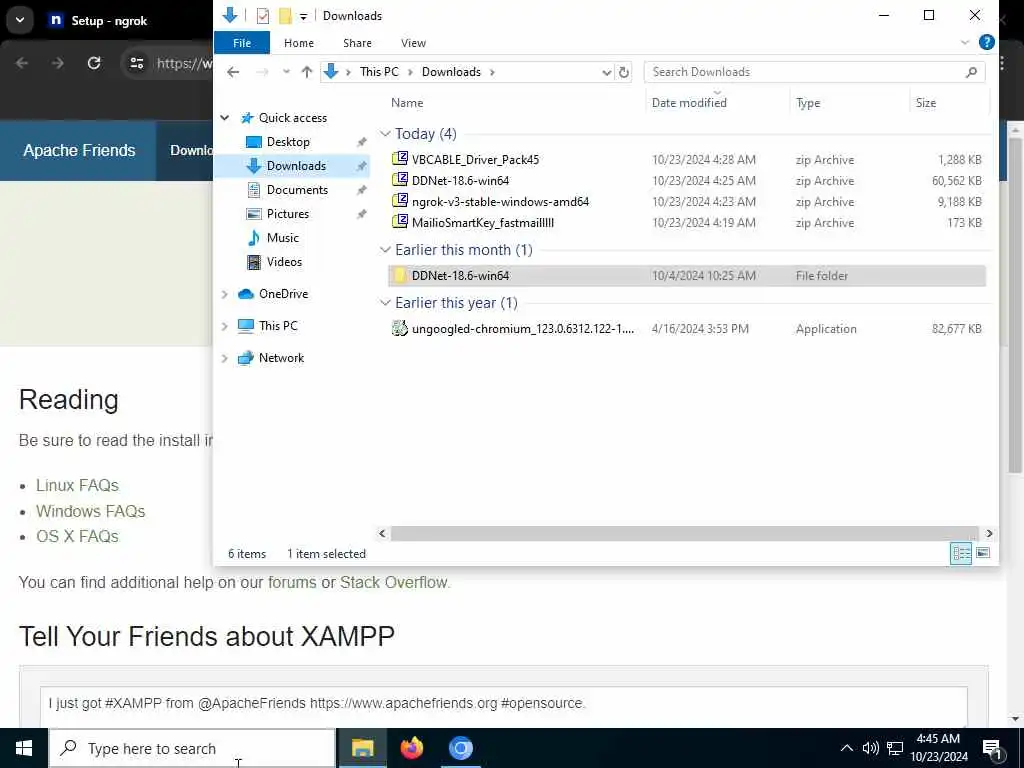Open the View ribbon tab
This screenshot has height=768, width=1024.
(x=413, y=42)
